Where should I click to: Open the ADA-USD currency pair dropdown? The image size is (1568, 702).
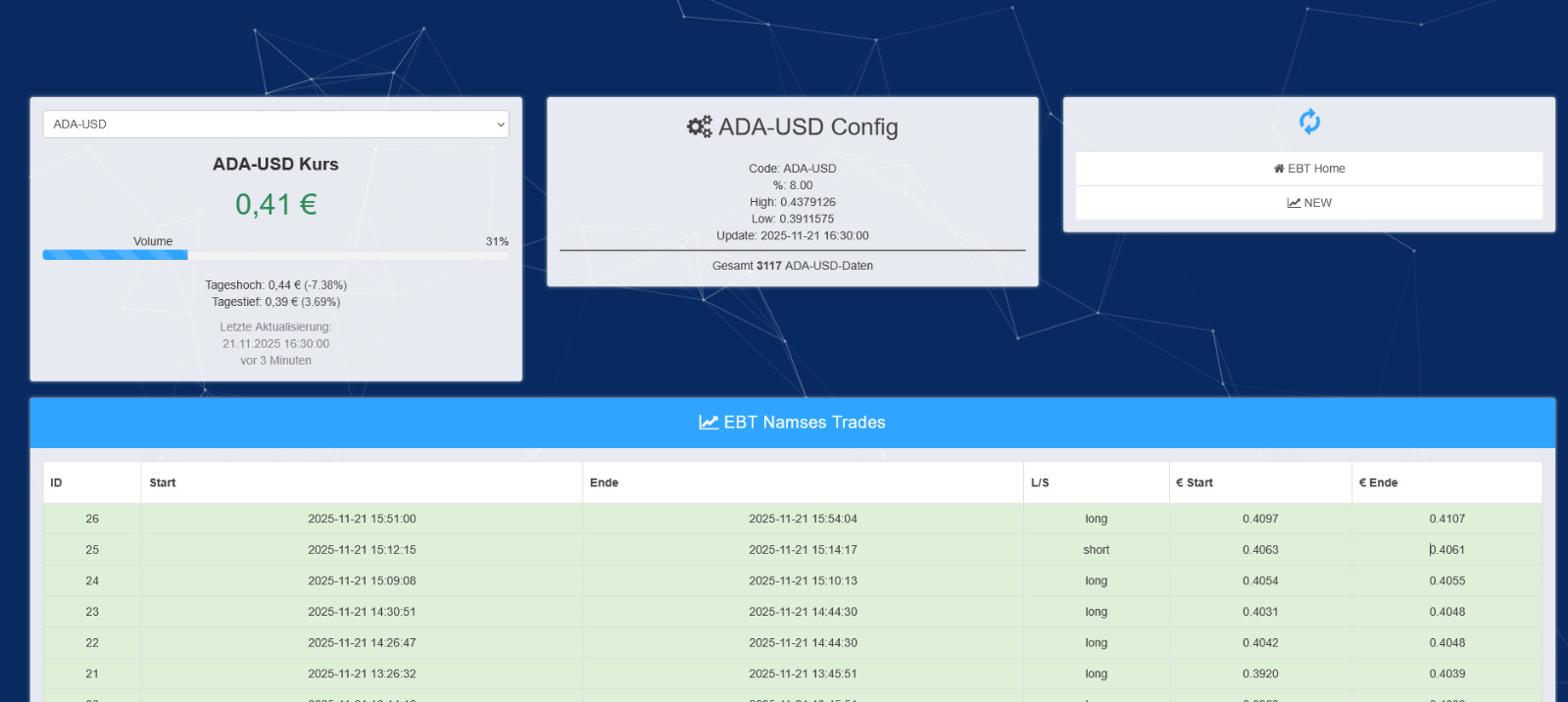tap(275, 125)
